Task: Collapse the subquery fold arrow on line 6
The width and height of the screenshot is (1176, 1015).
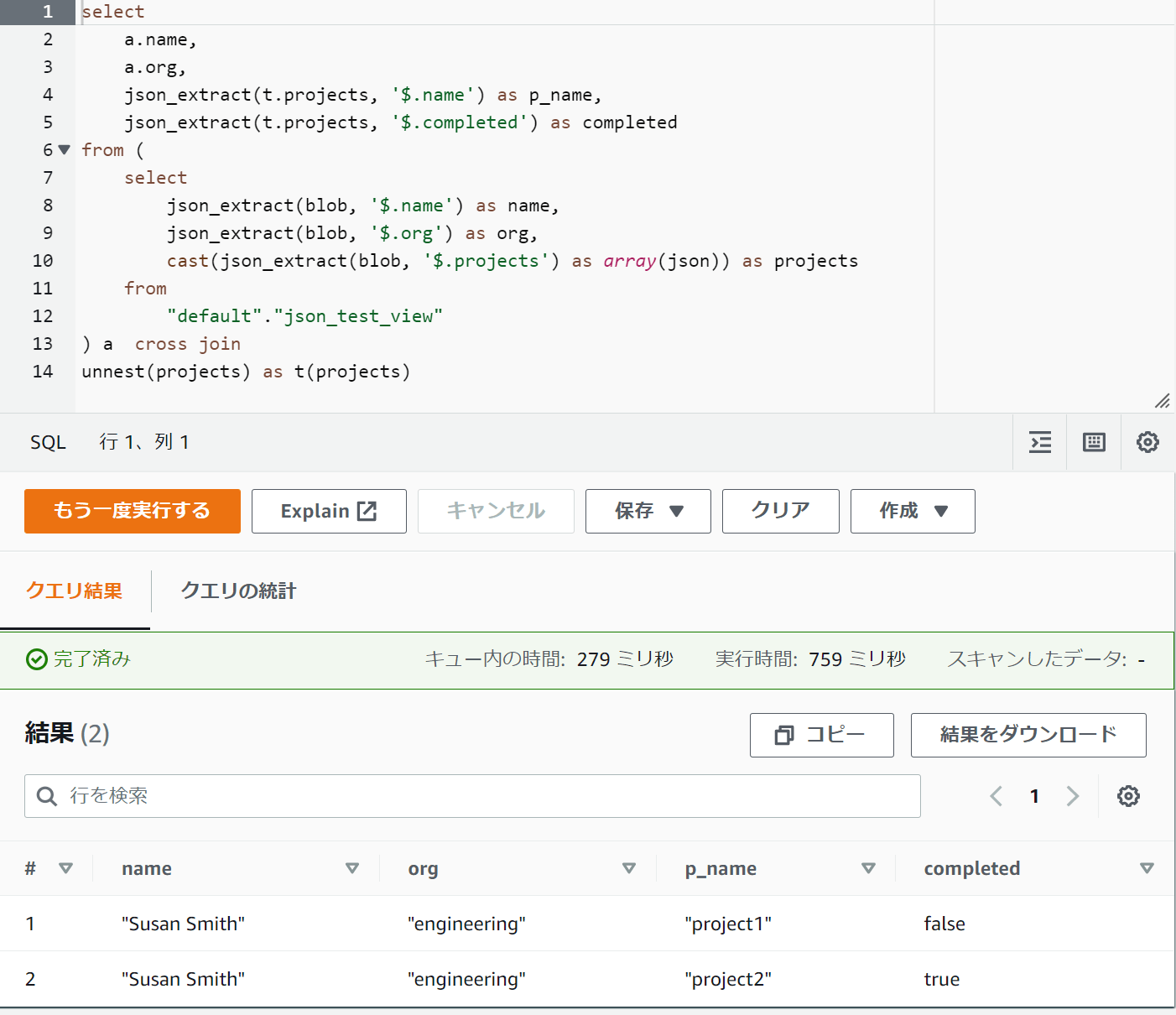Action: pos(64,149)
